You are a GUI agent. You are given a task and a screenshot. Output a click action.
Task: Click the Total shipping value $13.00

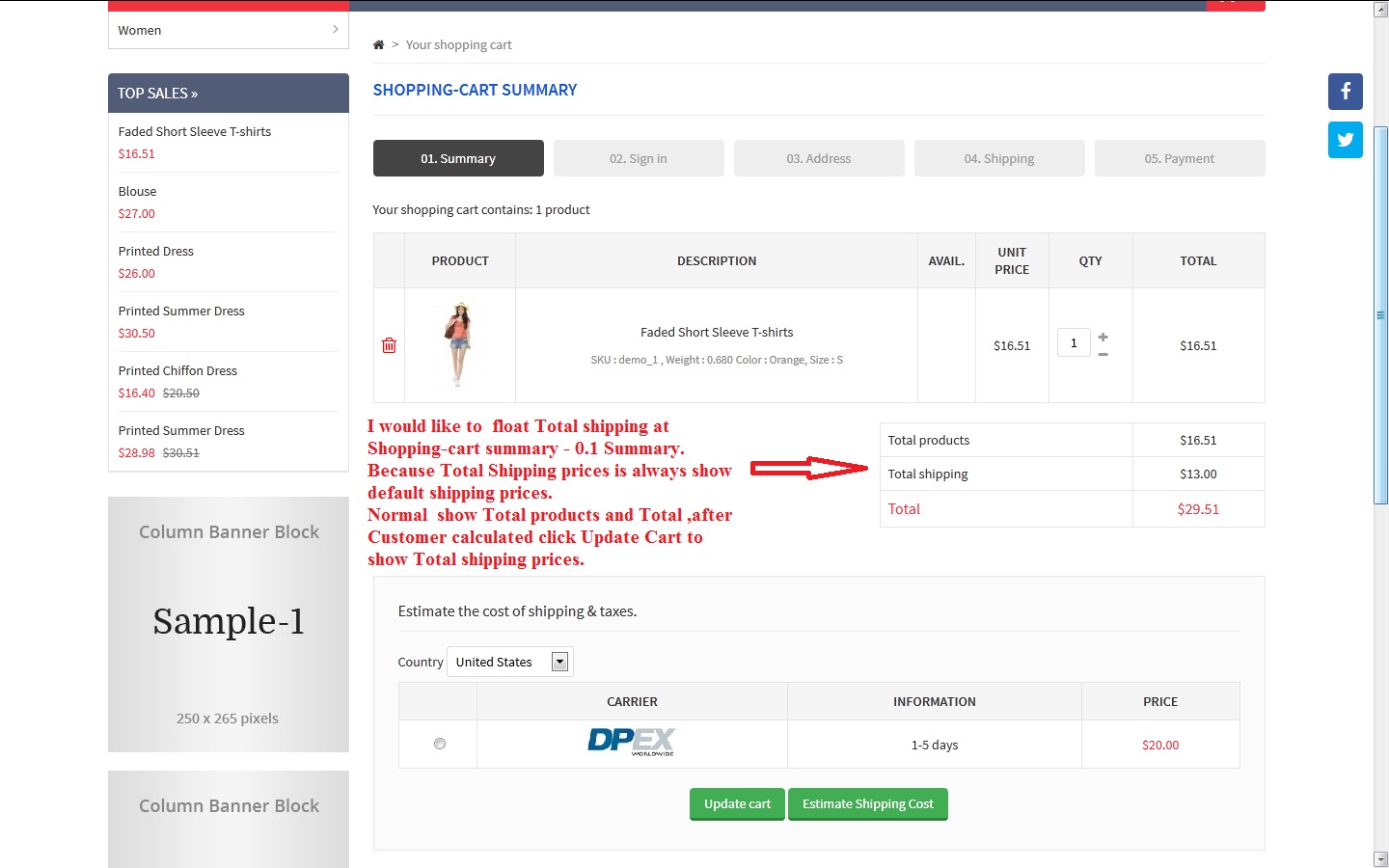pyautogui.click(x=1198, y=474)
